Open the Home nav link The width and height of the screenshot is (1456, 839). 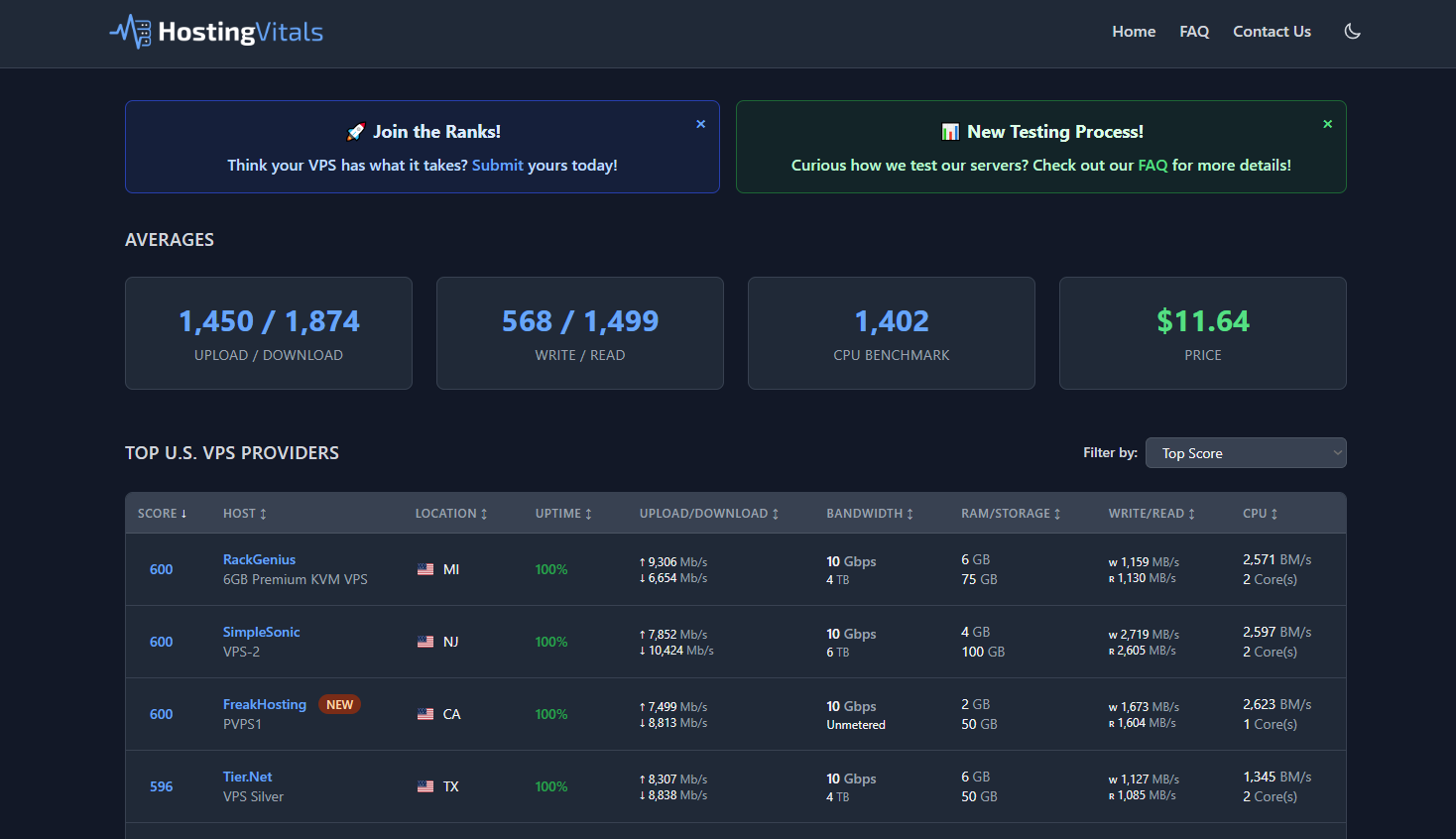[1134, 32]
